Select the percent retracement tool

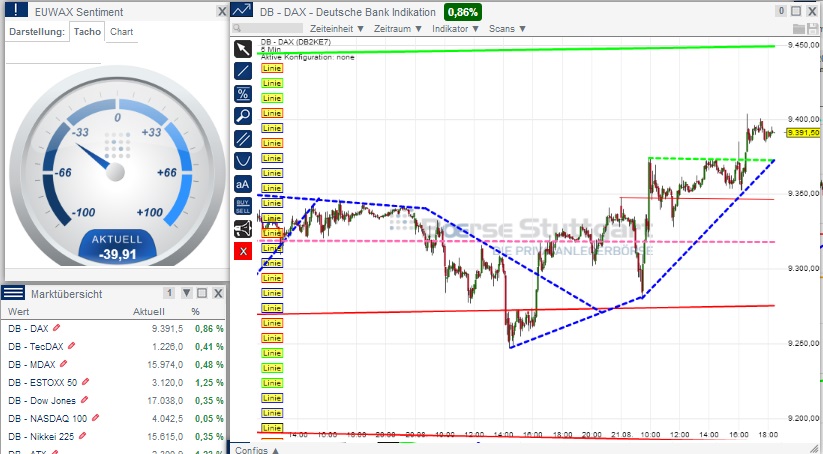[x=243, y=93]
